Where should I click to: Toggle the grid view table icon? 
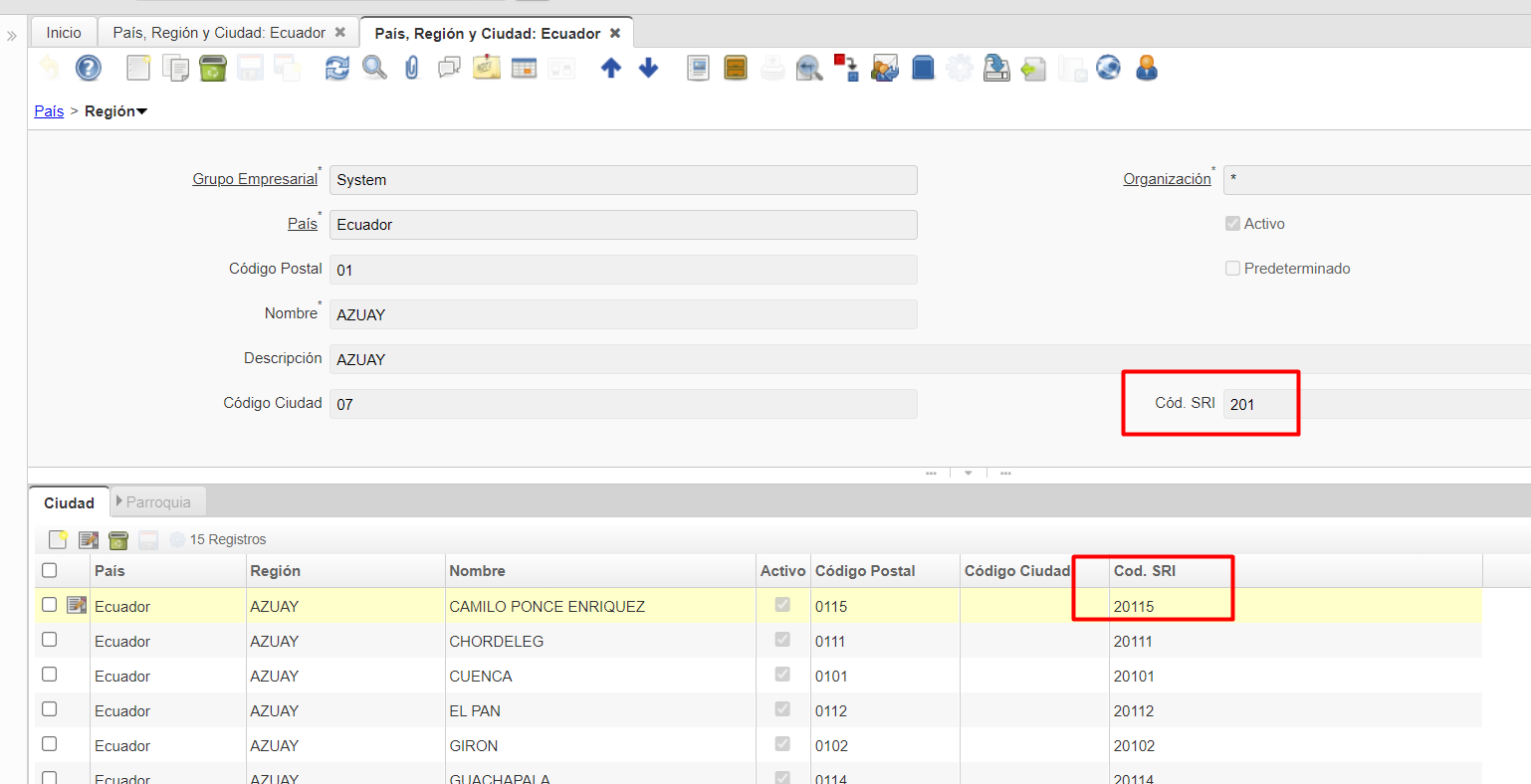click(x=524, y=68)
